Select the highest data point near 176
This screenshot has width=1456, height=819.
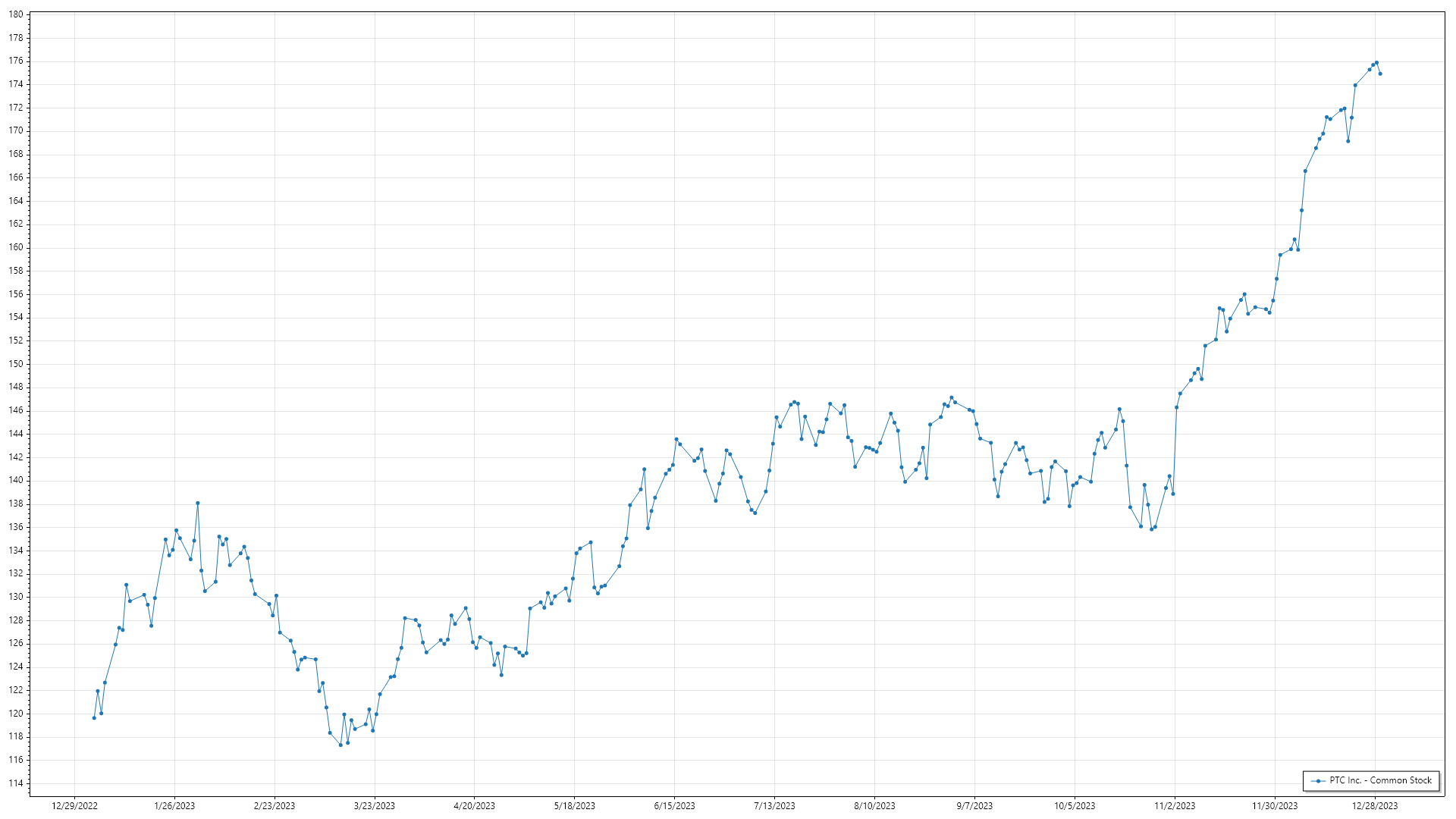[1376, 63]
